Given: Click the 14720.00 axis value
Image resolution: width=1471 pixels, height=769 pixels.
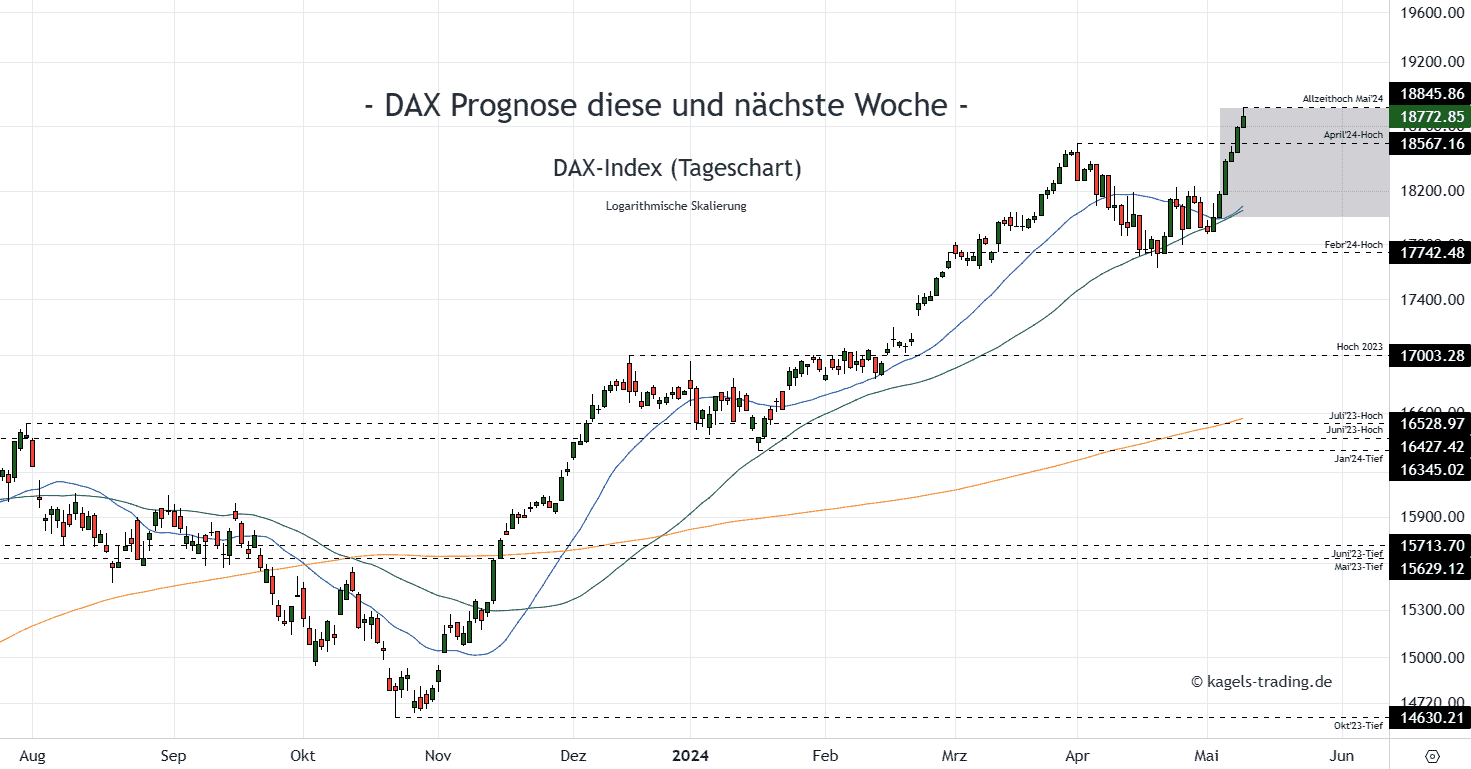Looking at the screenshot, I should coord(1433,702).
